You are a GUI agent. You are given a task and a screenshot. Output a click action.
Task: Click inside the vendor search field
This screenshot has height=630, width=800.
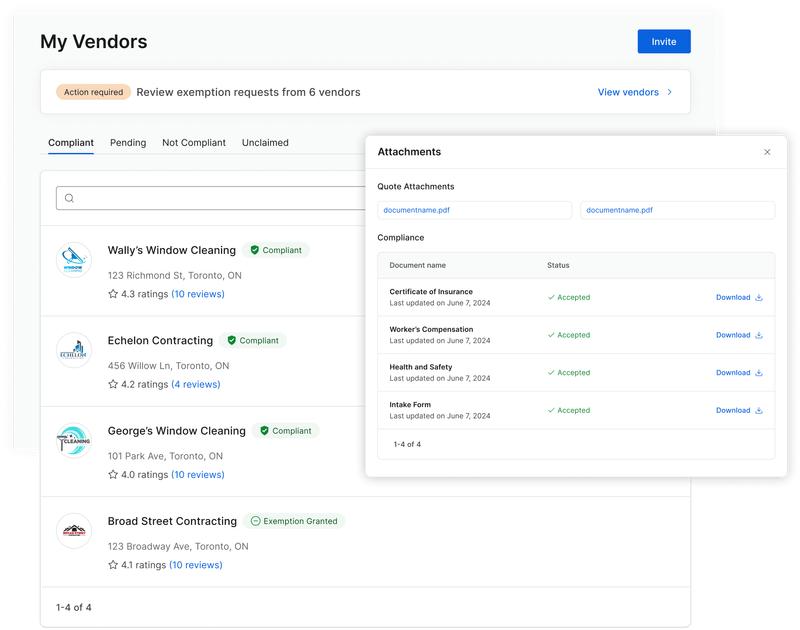coord(200,198)
